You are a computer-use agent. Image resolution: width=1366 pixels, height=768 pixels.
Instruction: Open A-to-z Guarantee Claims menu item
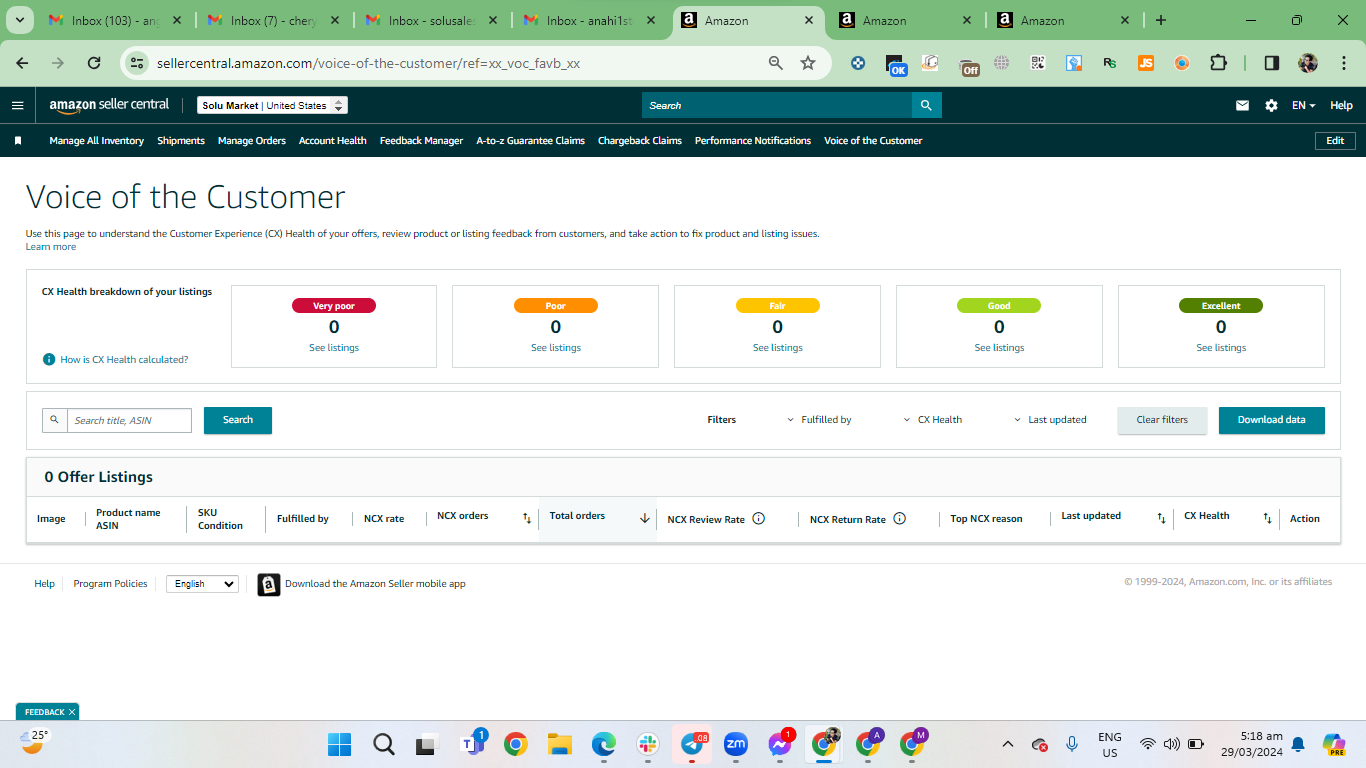click(x=531, y=141)
